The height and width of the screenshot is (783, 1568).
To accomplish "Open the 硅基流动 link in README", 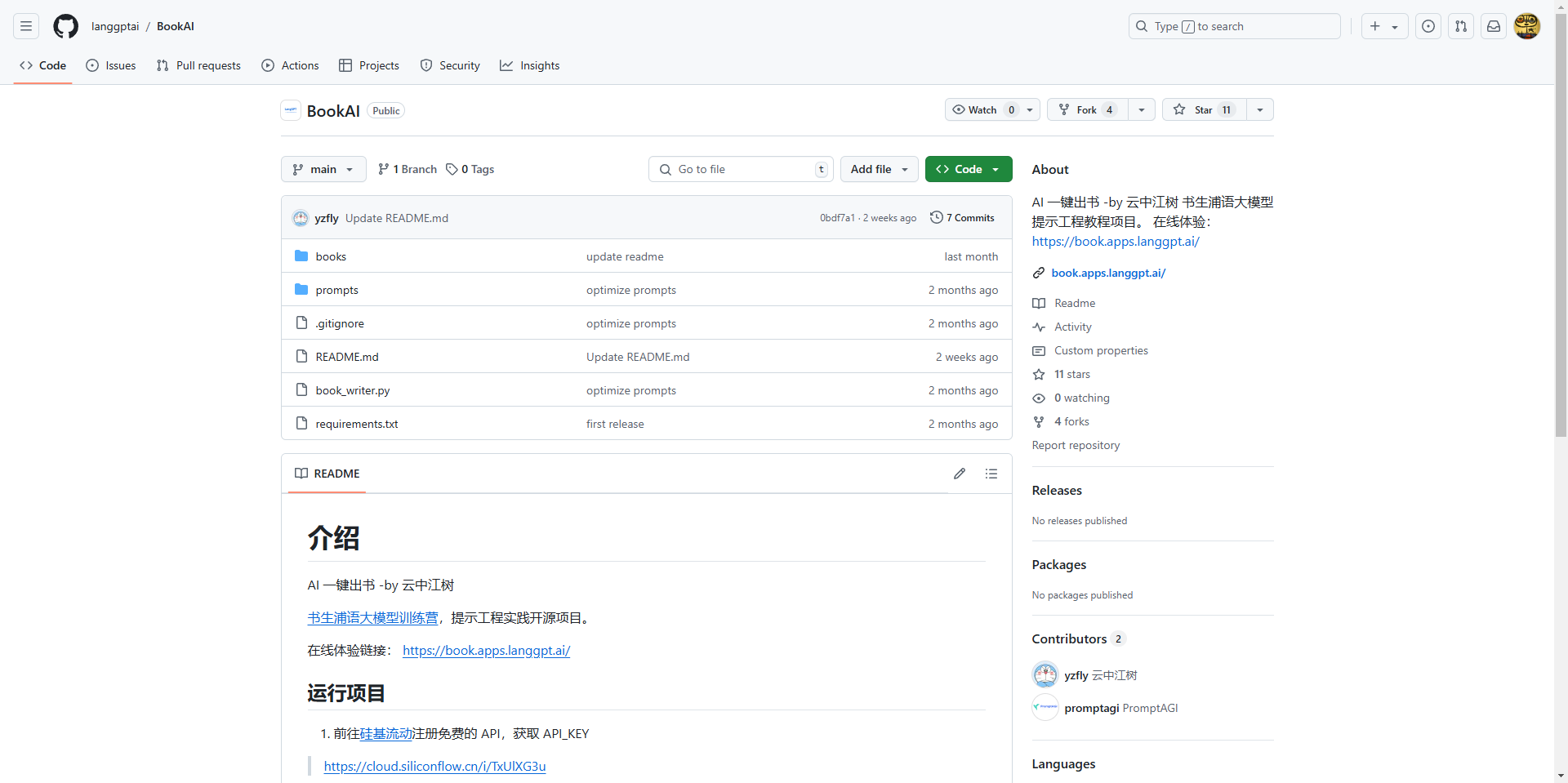I will 385,733.
